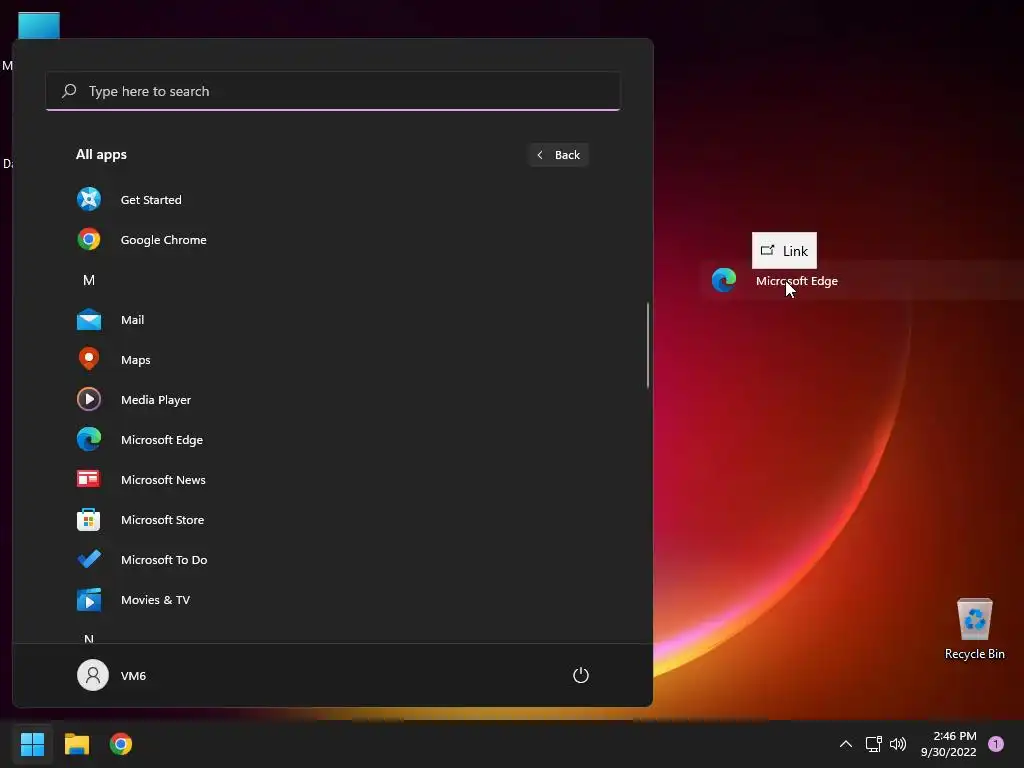Click the Get Started text label

tap(151, 200)
